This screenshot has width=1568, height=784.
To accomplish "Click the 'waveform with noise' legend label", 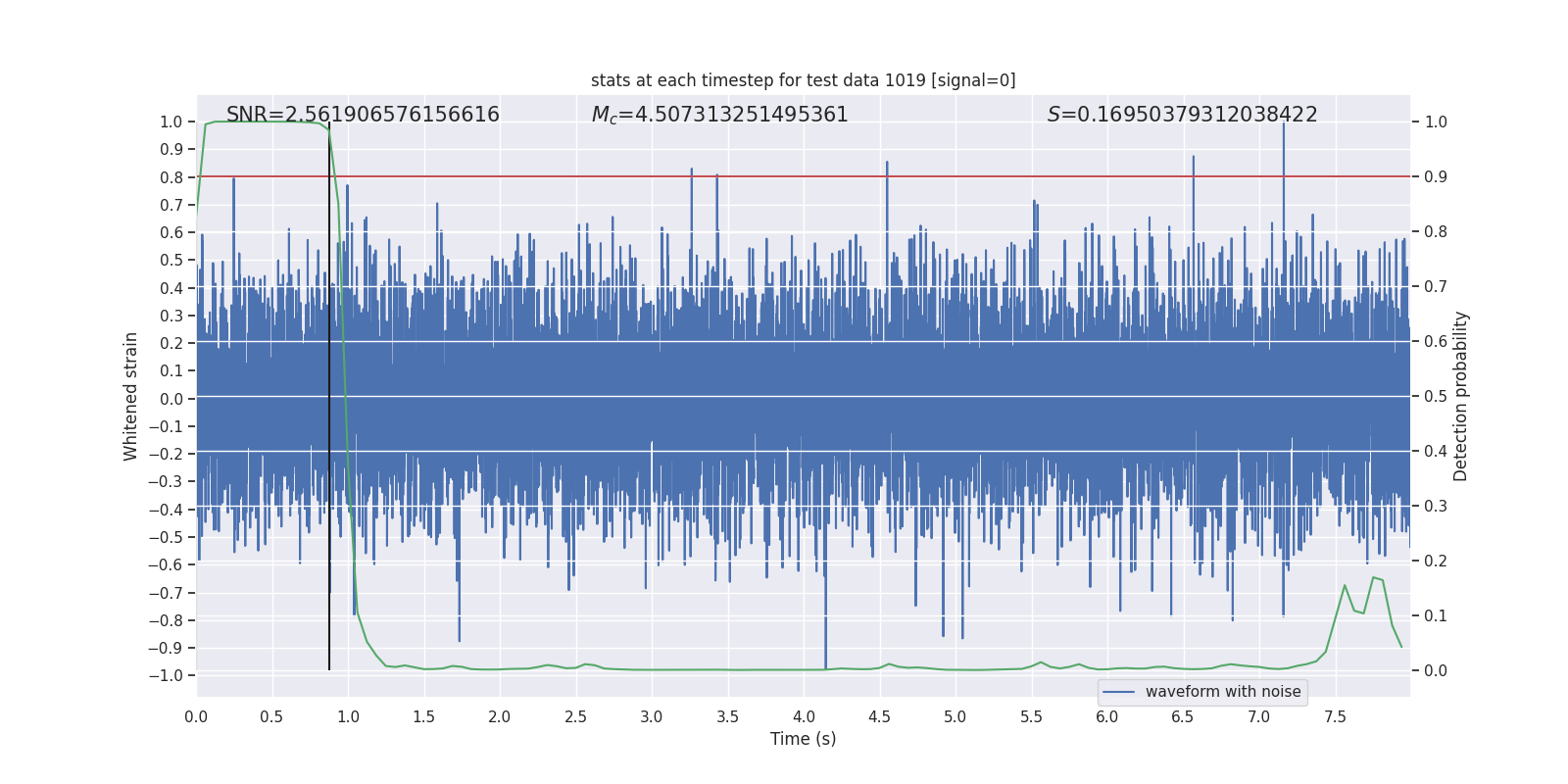I will [x=1222, y=692].
